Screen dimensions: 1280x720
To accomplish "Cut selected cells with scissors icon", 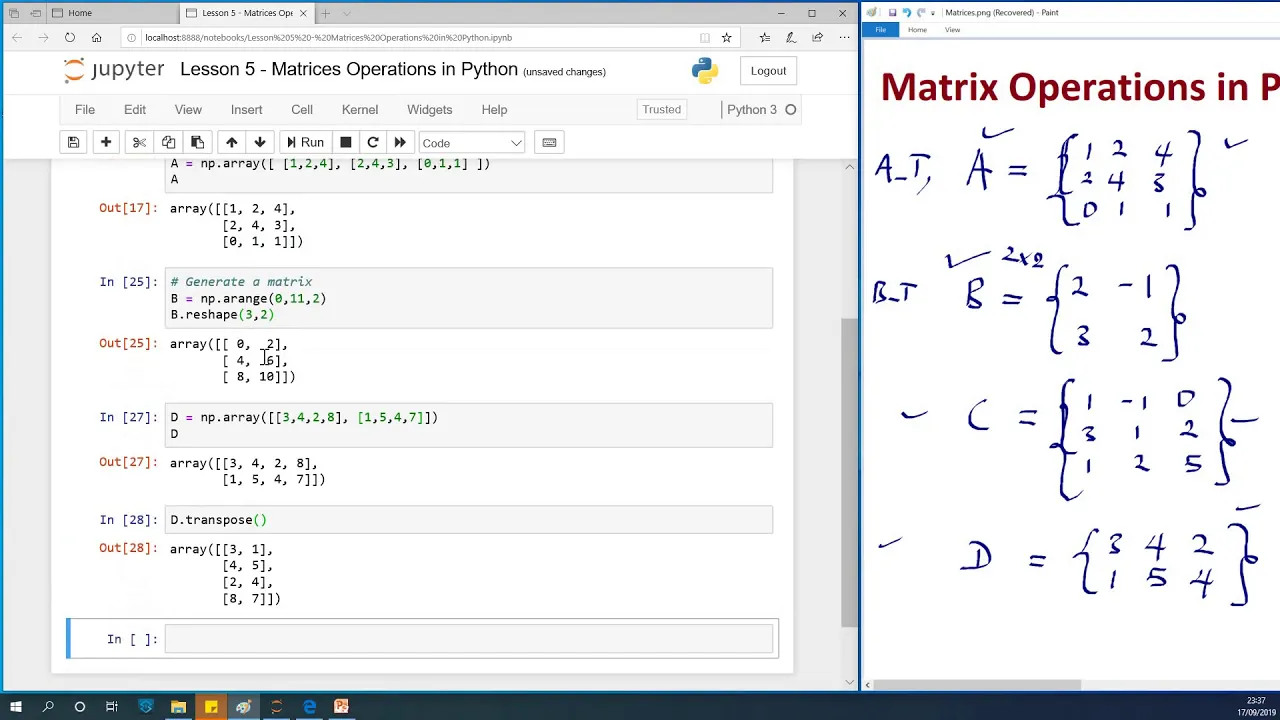I will point(139,142).
